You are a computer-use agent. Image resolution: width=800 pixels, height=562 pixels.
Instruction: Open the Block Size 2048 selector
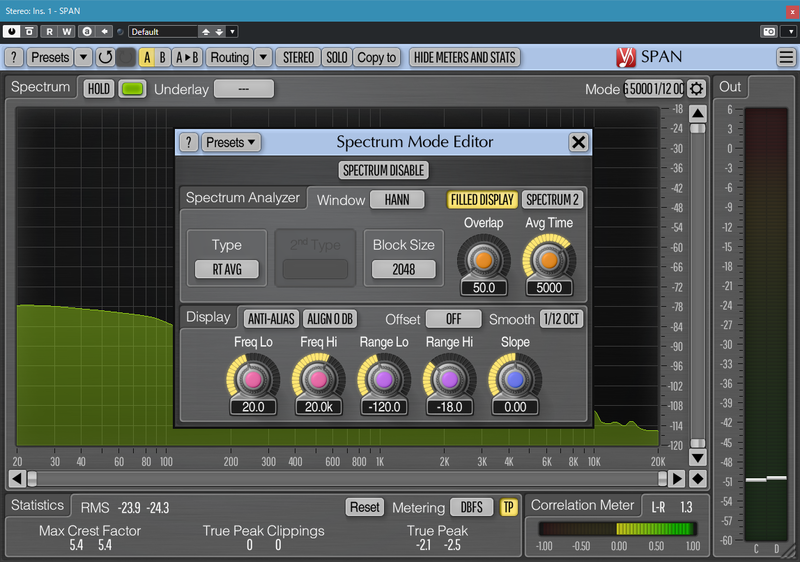(404, 269)
